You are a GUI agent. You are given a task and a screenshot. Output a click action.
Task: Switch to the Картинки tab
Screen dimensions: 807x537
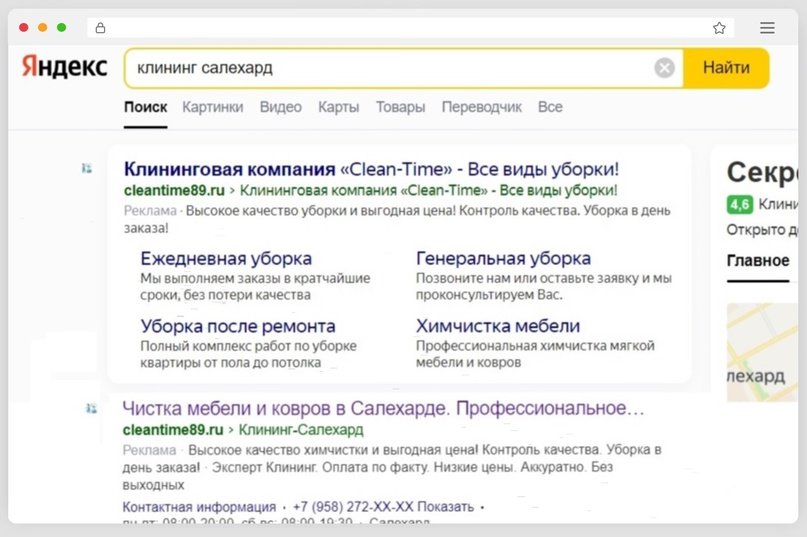point(213,107)
